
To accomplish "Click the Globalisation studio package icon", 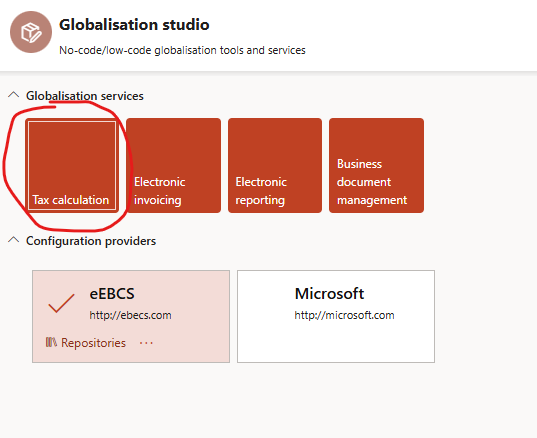I will tap(31, 32).
